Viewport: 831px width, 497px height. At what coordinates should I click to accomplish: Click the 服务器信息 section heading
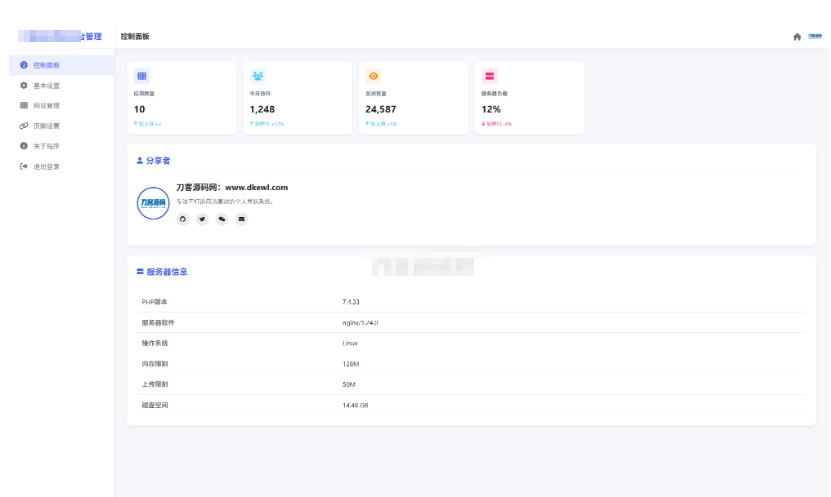pyautogui.click(x=167, y=272)
